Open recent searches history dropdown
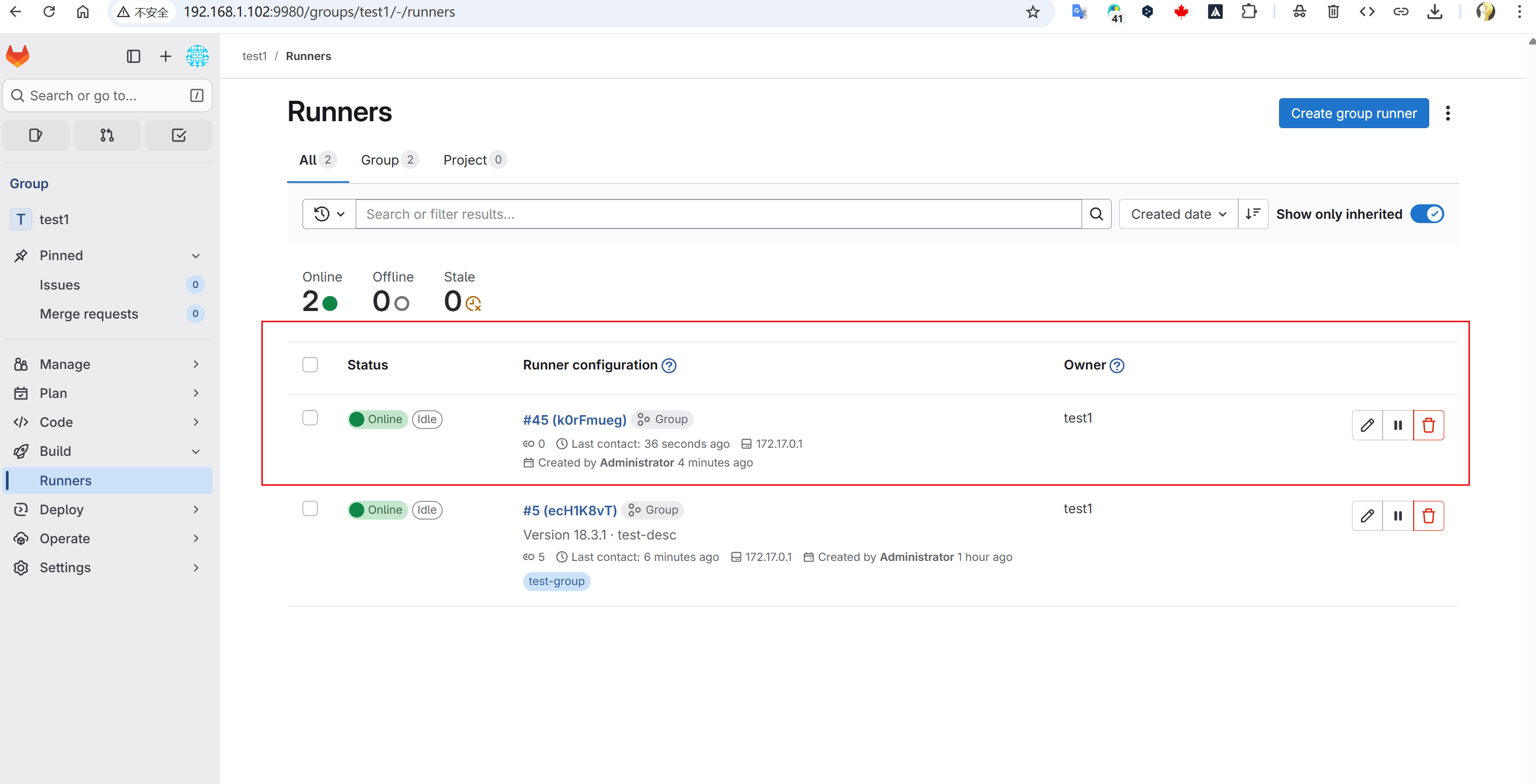Viewport: 1536px width, 784px height. point(329,214)
